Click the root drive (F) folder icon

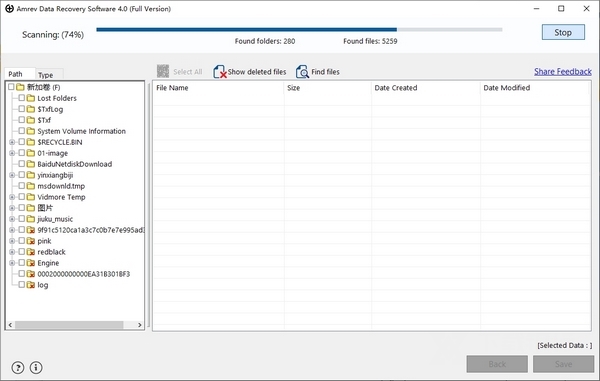pyautogui.click(x=20, y=87)
